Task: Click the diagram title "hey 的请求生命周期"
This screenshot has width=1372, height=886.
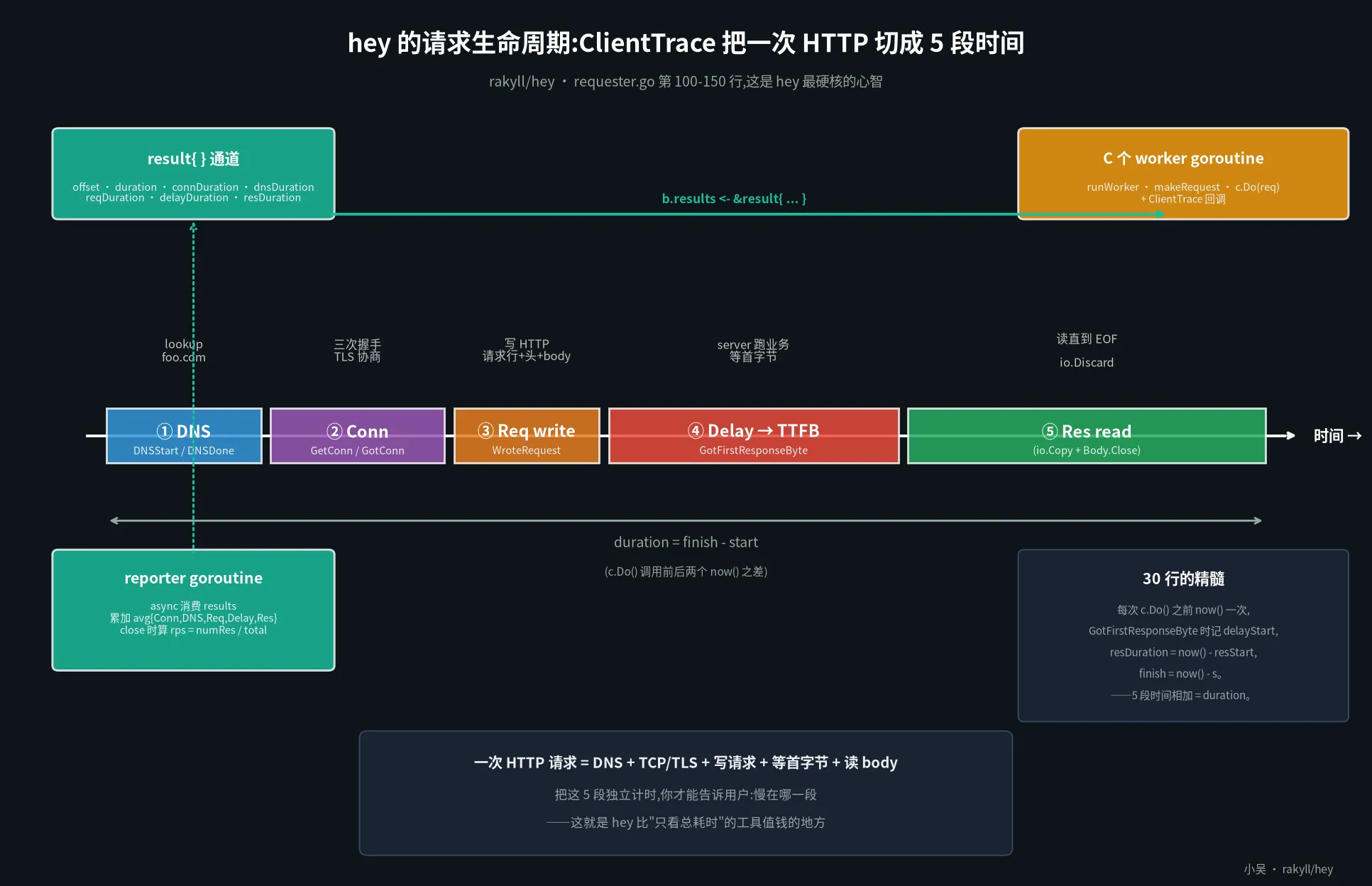Action: click(686, 43)
